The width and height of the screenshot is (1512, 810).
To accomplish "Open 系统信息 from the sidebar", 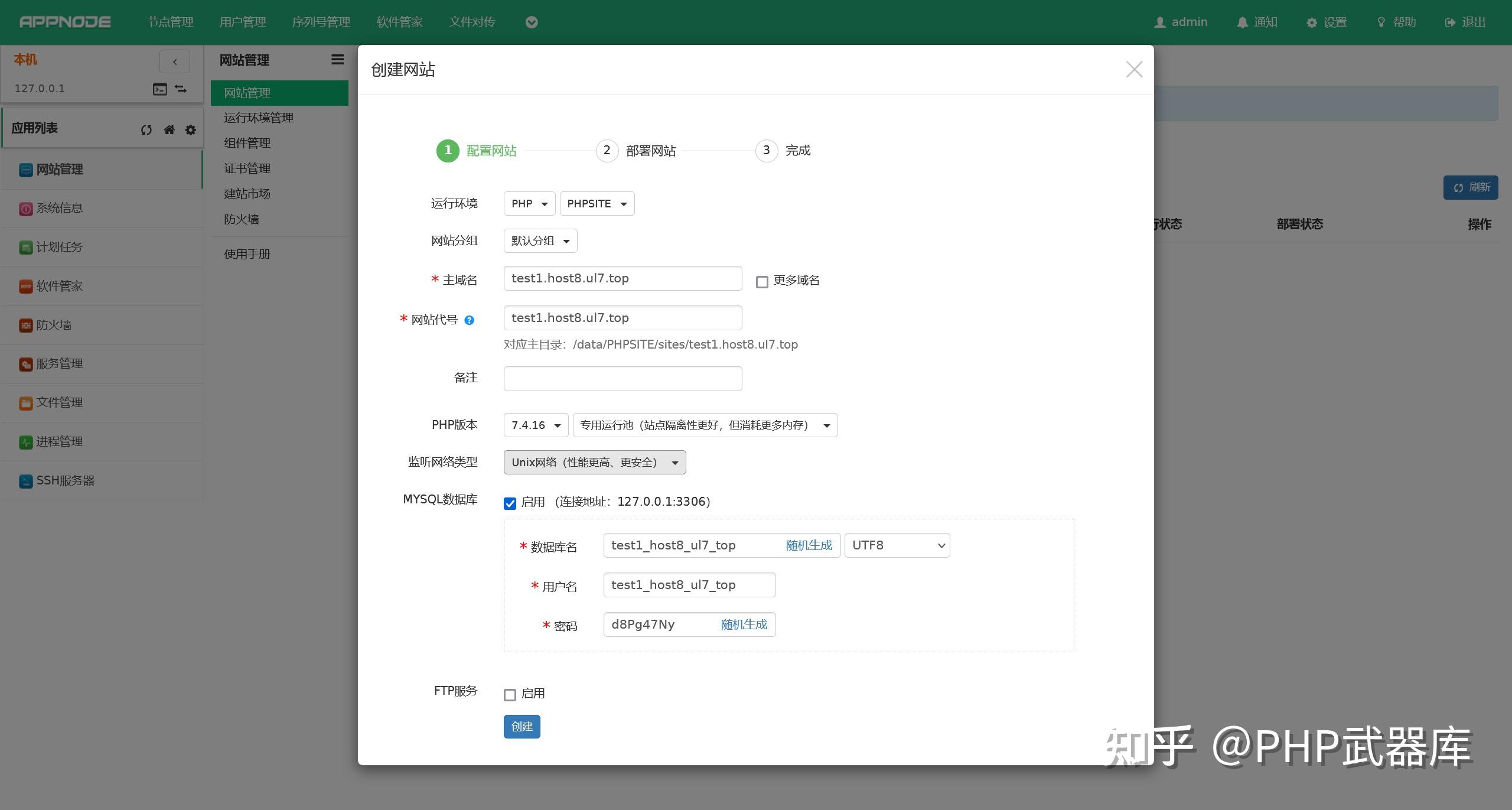I will click(61, 208).
